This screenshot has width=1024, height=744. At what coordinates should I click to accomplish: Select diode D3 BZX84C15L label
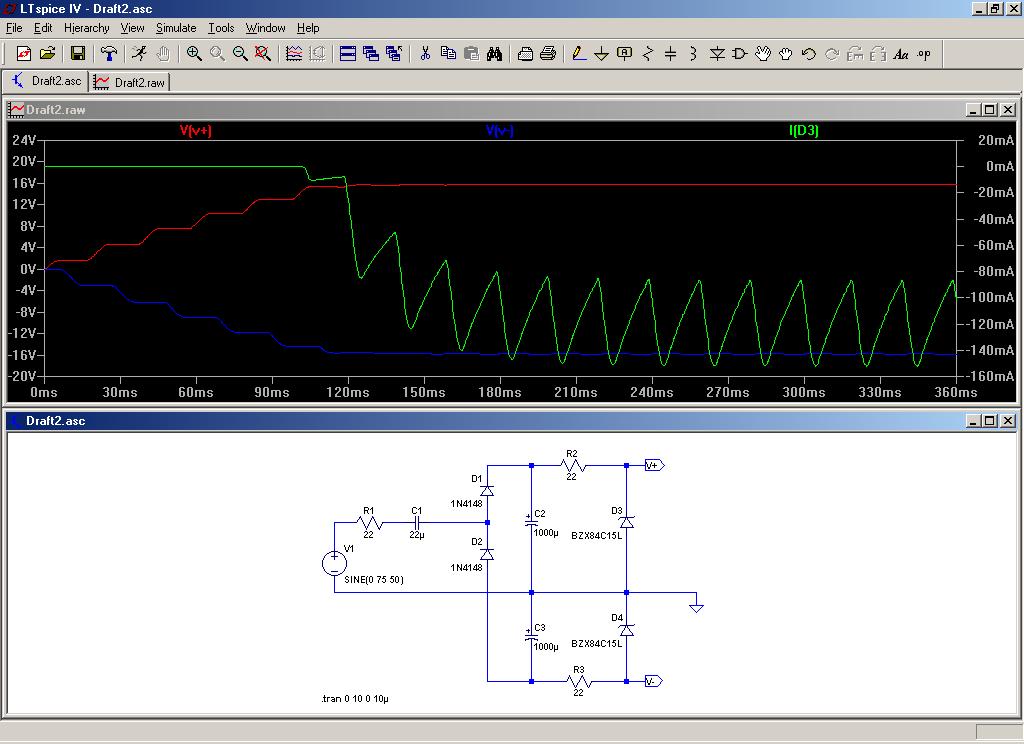point(597,536)
